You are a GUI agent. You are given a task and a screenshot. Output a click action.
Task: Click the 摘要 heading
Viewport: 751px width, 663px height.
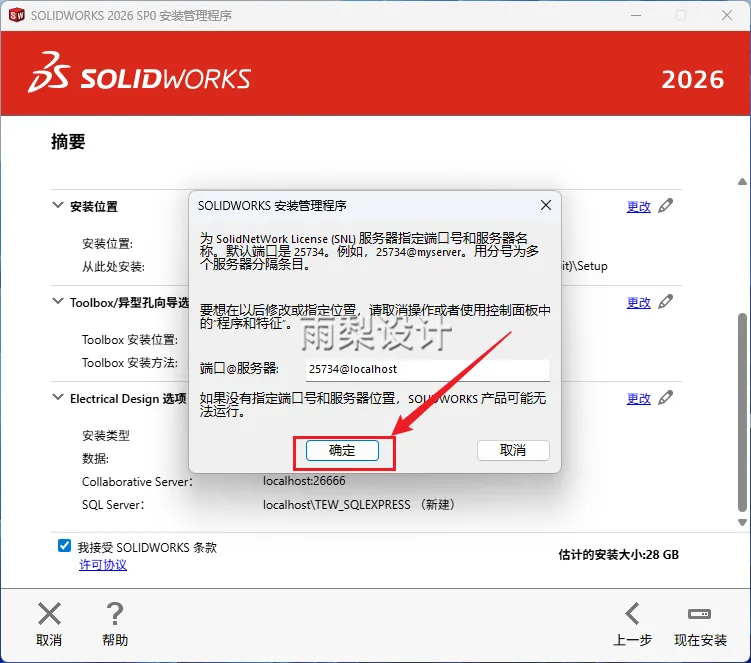(68, 141)
